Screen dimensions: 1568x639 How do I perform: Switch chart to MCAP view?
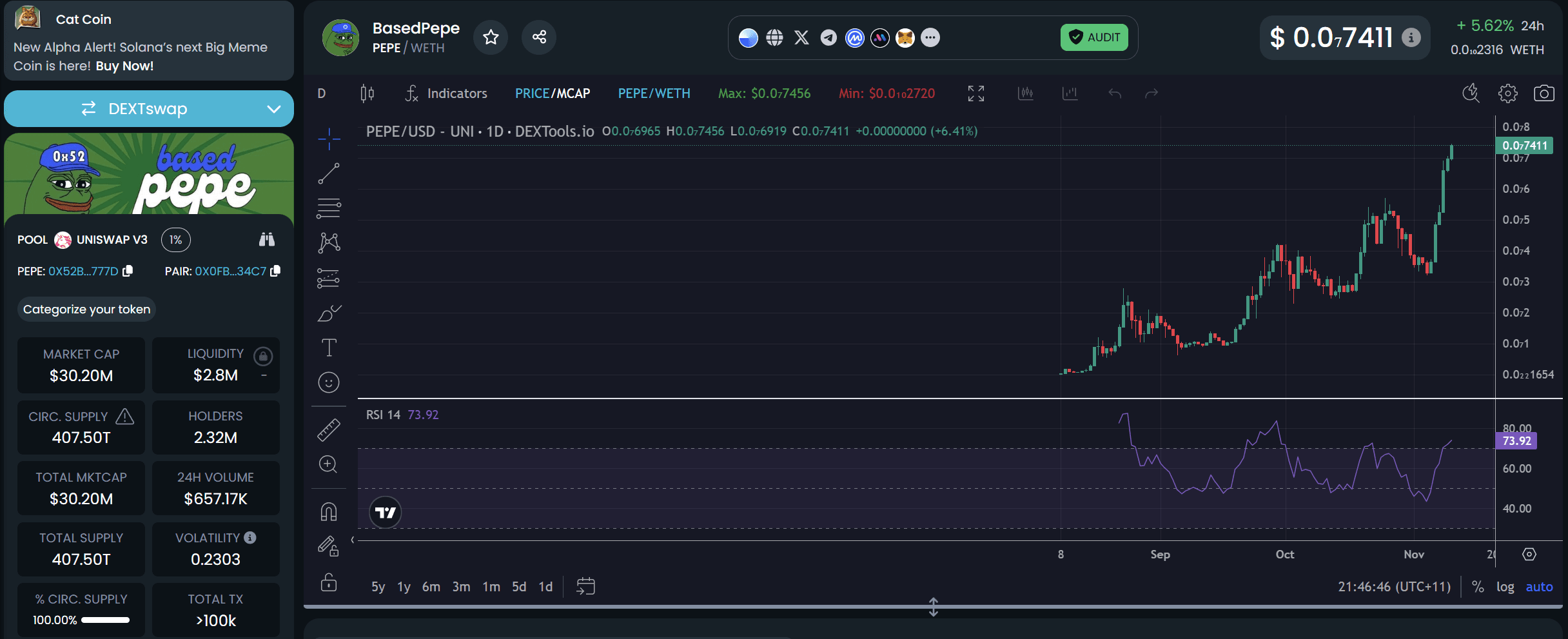click(x=573, y=93)
